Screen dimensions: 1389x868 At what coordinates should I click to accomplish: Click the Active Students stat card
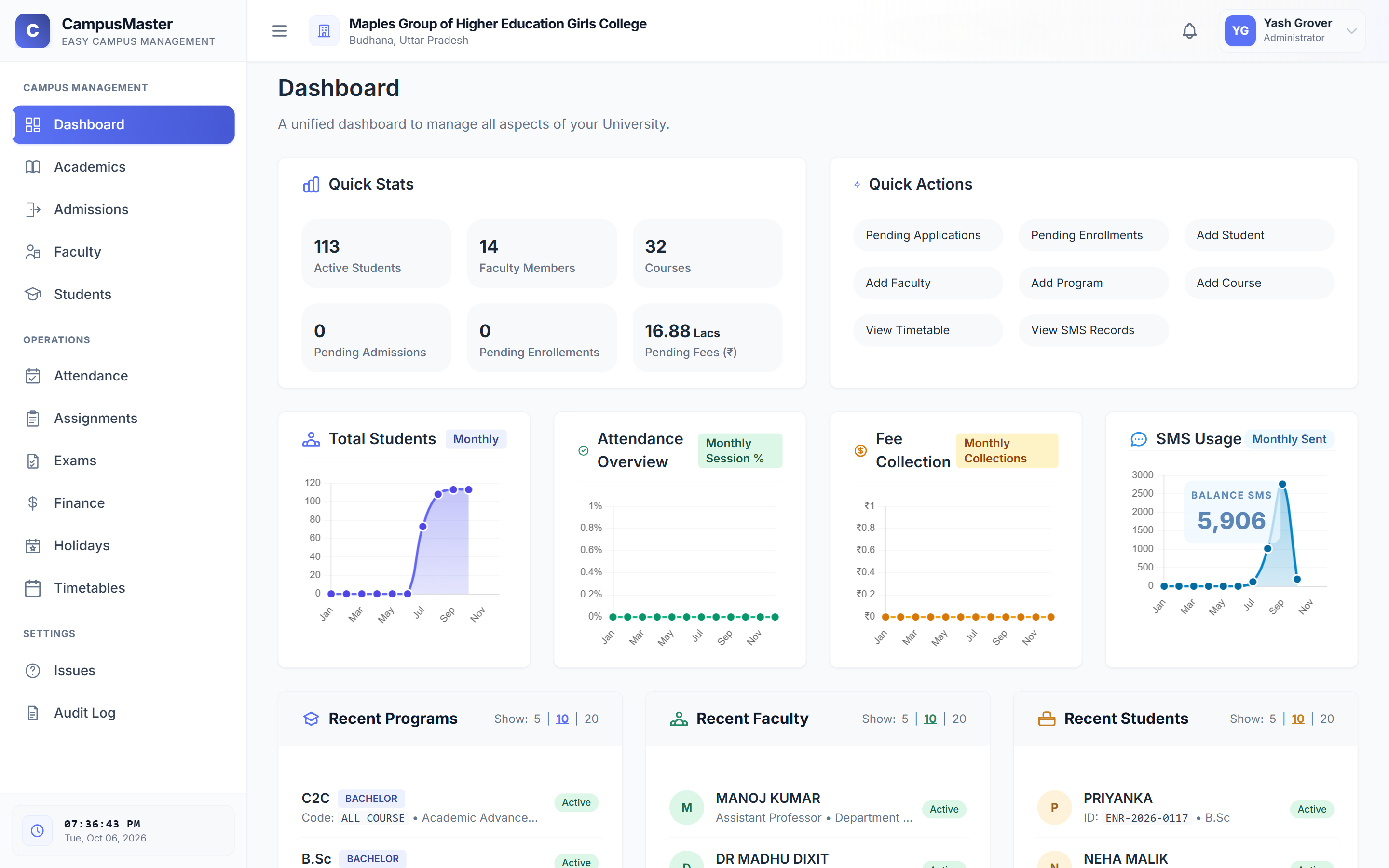point(377,254)
